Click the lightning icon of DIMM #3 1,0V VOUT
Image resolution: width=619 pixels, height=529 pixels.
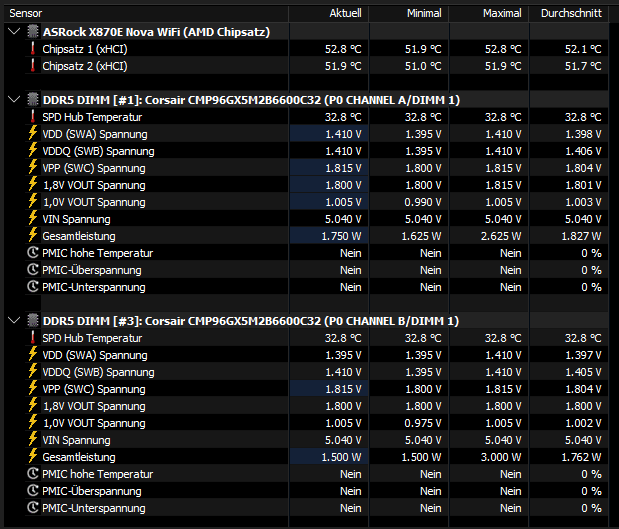[x=33, y=422]
